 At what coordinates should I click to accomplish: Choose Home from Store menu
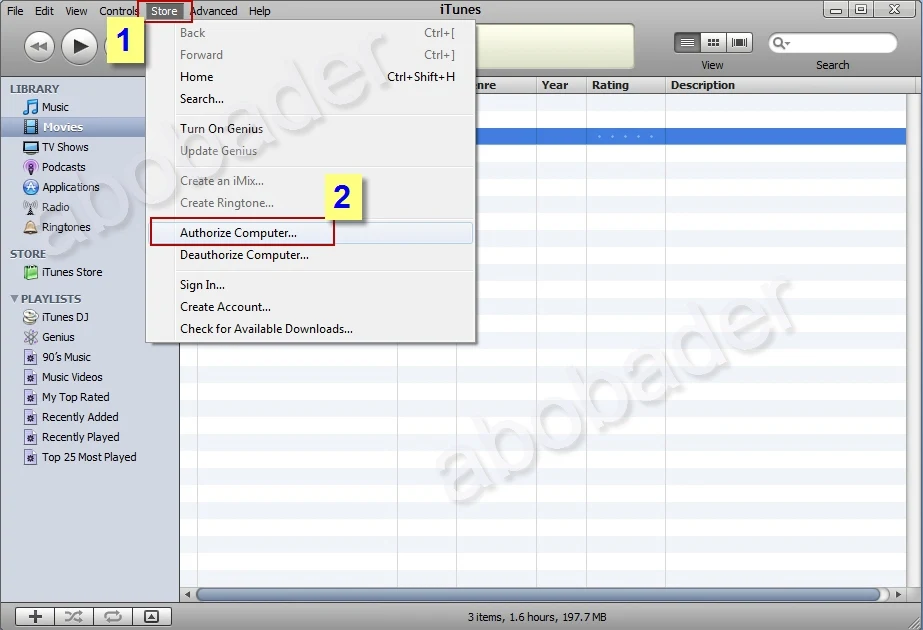tap(310, 77)
